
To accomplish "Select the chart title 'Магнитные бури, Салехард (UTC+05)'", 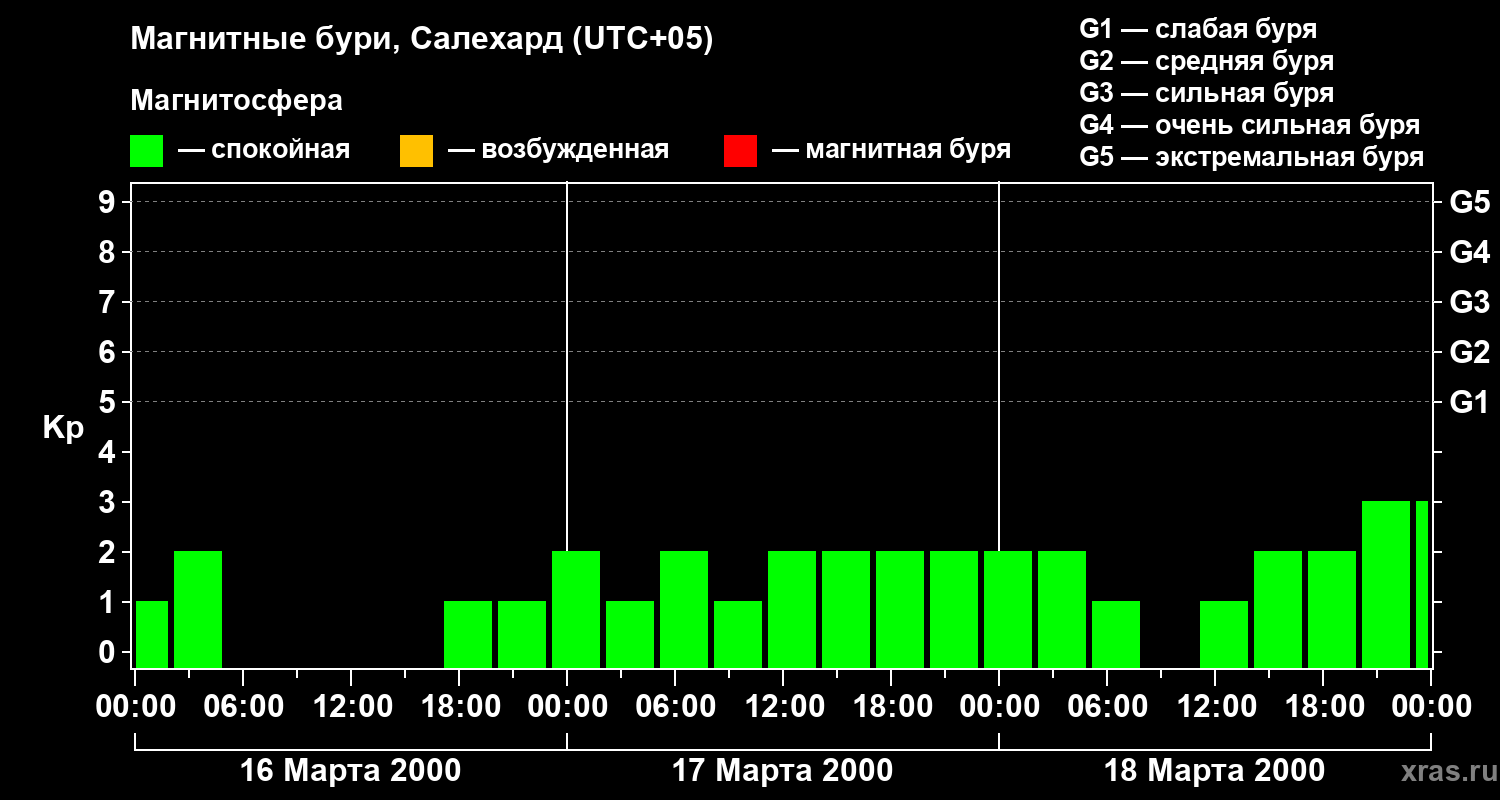I will pos(422,40).
